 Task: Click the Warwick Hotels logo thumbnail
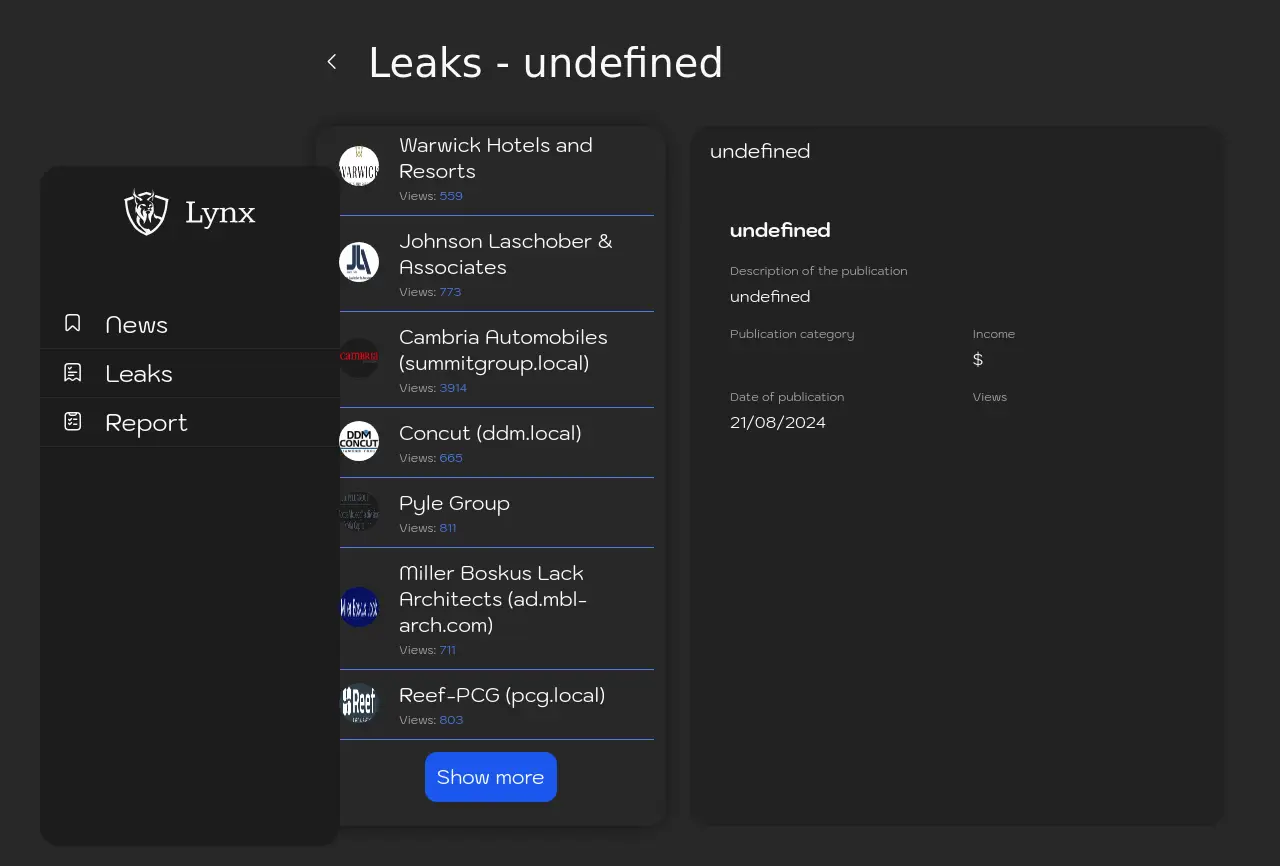pos(359,166)
